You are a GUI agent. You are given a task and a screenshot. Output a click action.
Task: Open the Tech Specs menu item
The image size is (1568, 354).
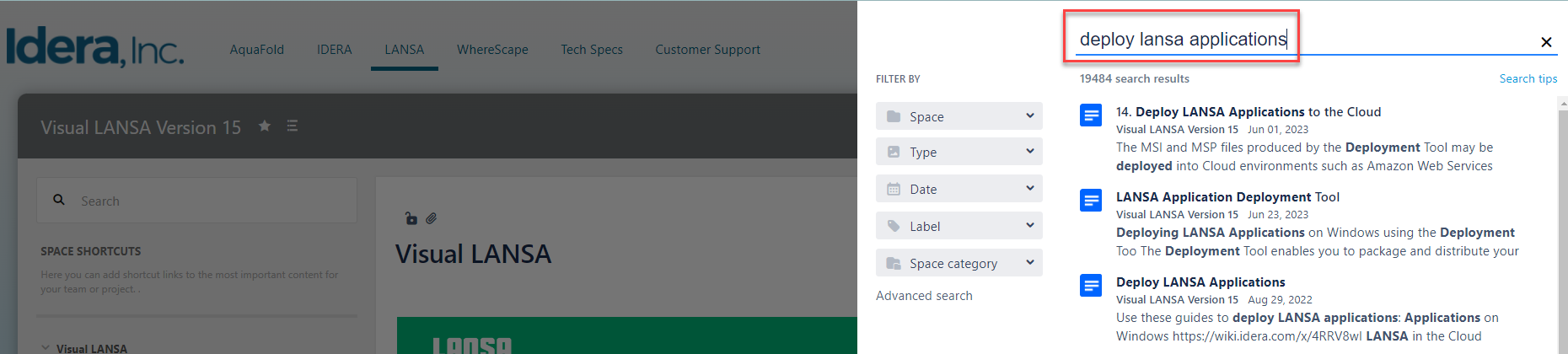coord(592,50)
